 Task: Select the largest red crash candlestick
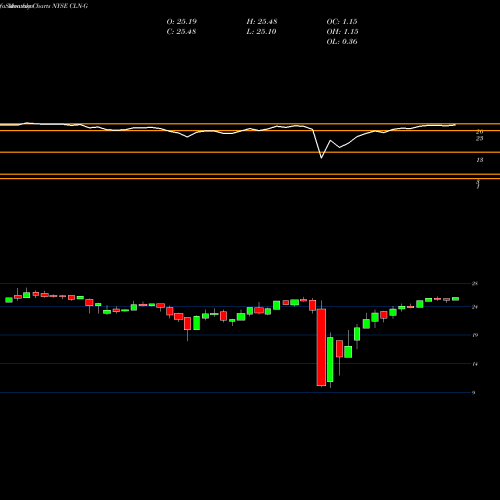pyautogui.click(x=321, y=347)
